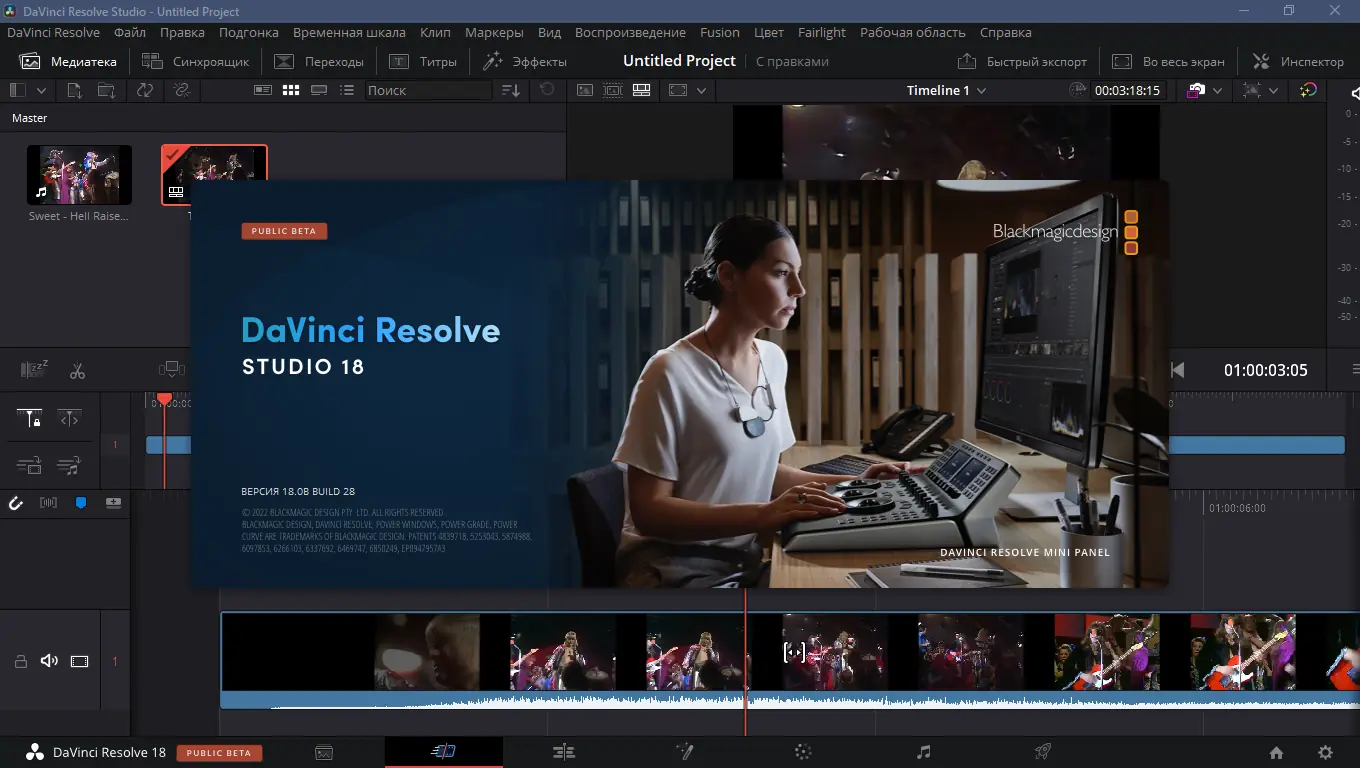The width and height of the screenshot is (1360, 768).
Task: Toggle timeline snapping magnet
Action: pos(16,503)
